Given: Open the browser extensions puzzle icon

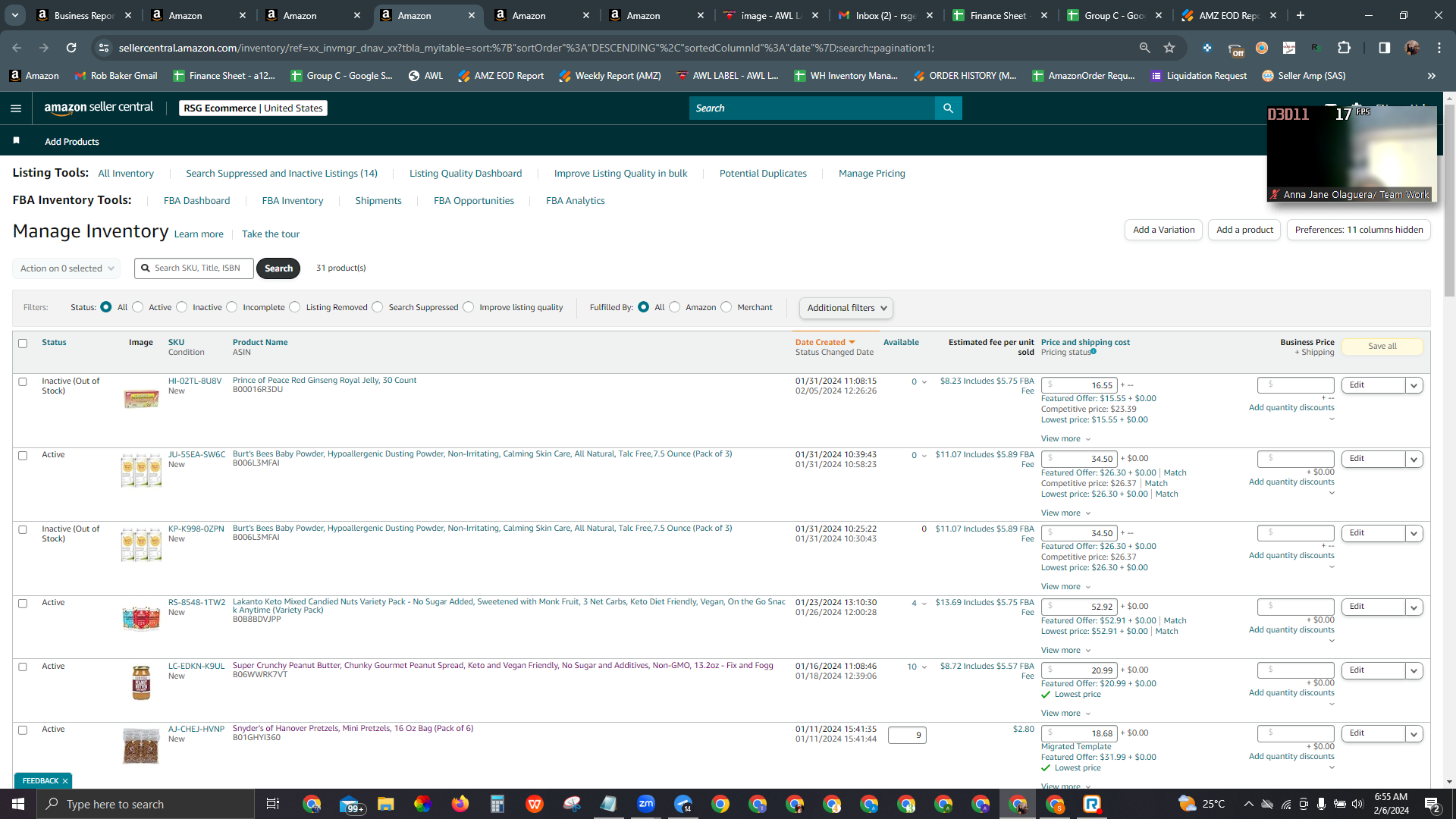Looking at the screenshot, I should (x=1345, y=48).
